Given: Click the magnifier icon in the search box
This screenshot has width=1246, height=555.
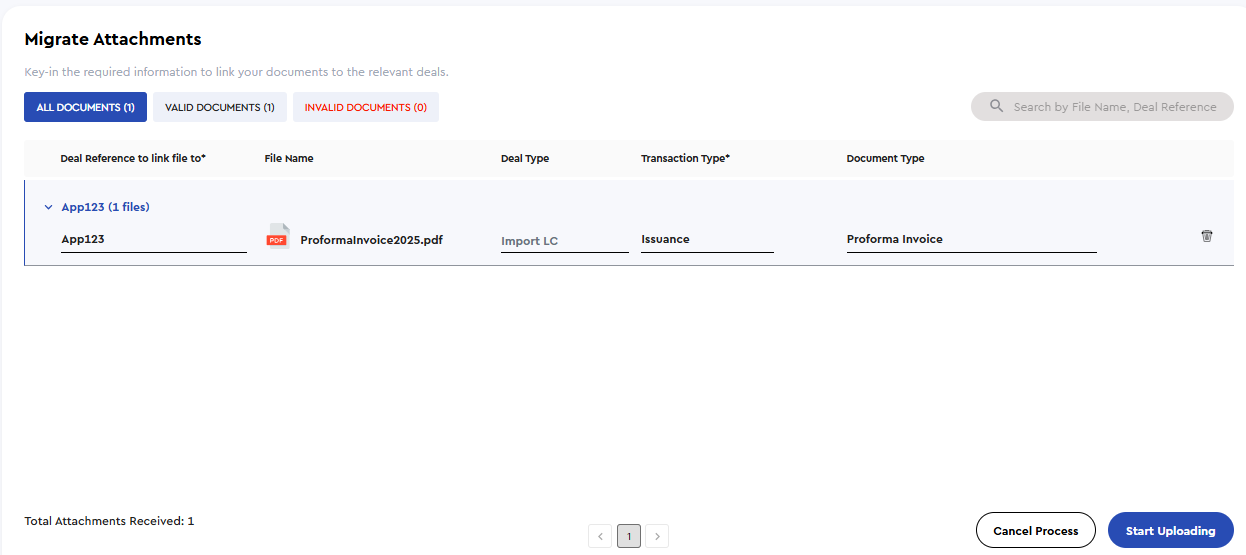Looking at the screenshot, I should click(x=996, y=106).
